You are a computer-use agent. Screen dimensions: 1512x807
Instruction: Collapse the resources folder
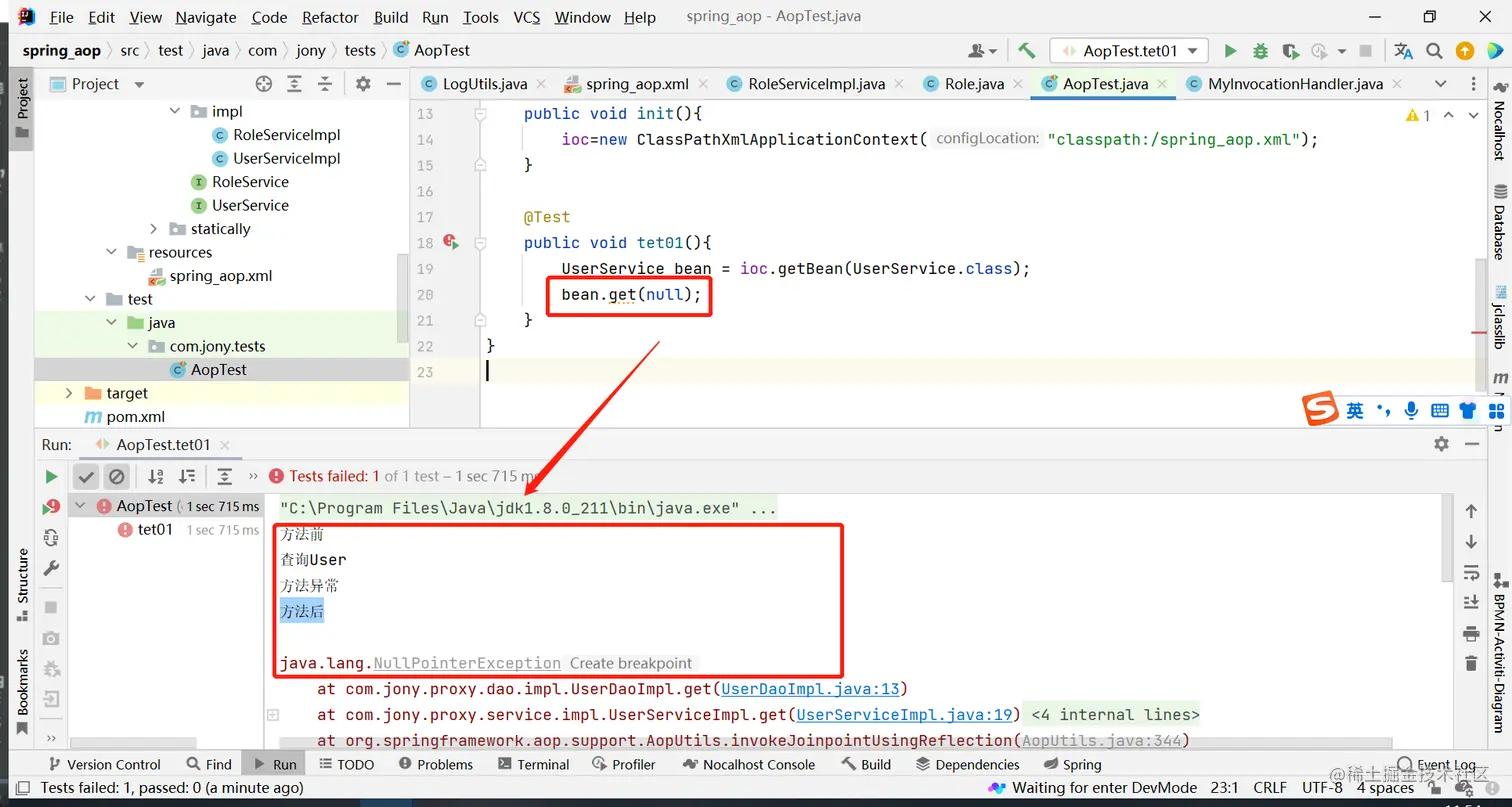[x=112, y=253]
